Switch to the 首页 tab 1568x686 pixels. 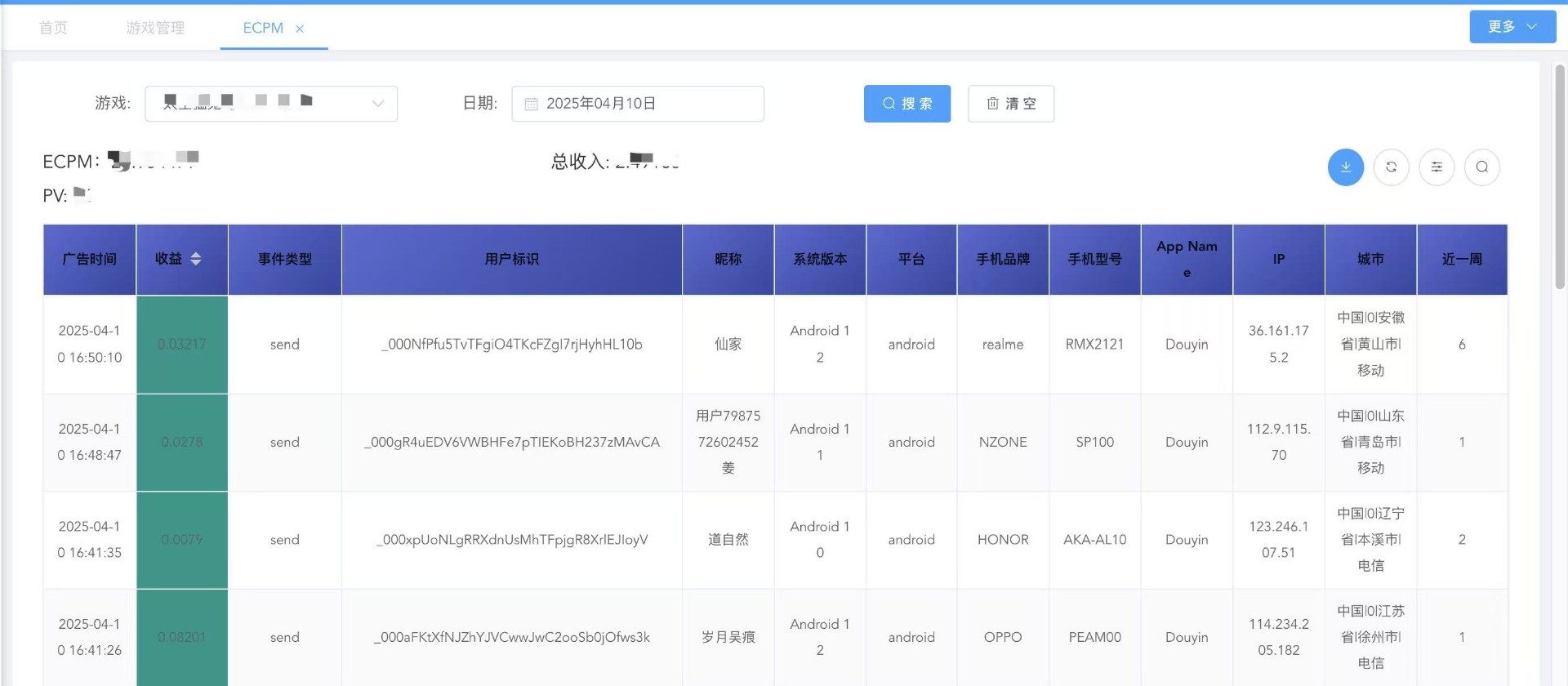tap(54, 28)
